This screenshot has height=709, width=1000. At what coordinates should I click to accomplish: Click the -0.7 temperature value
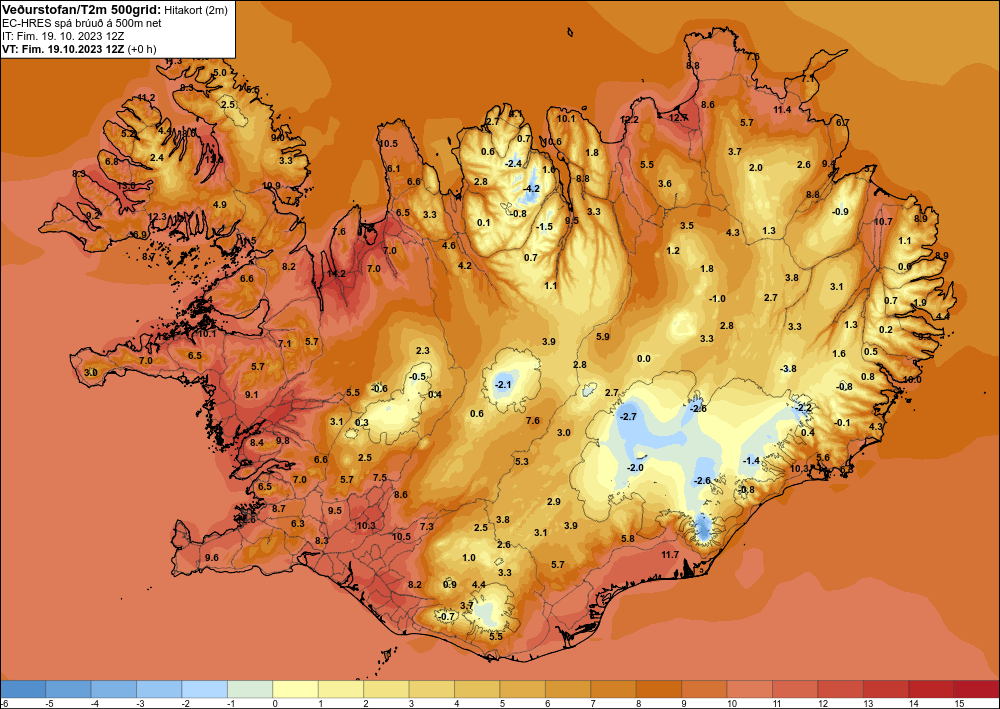coord(447,617)
